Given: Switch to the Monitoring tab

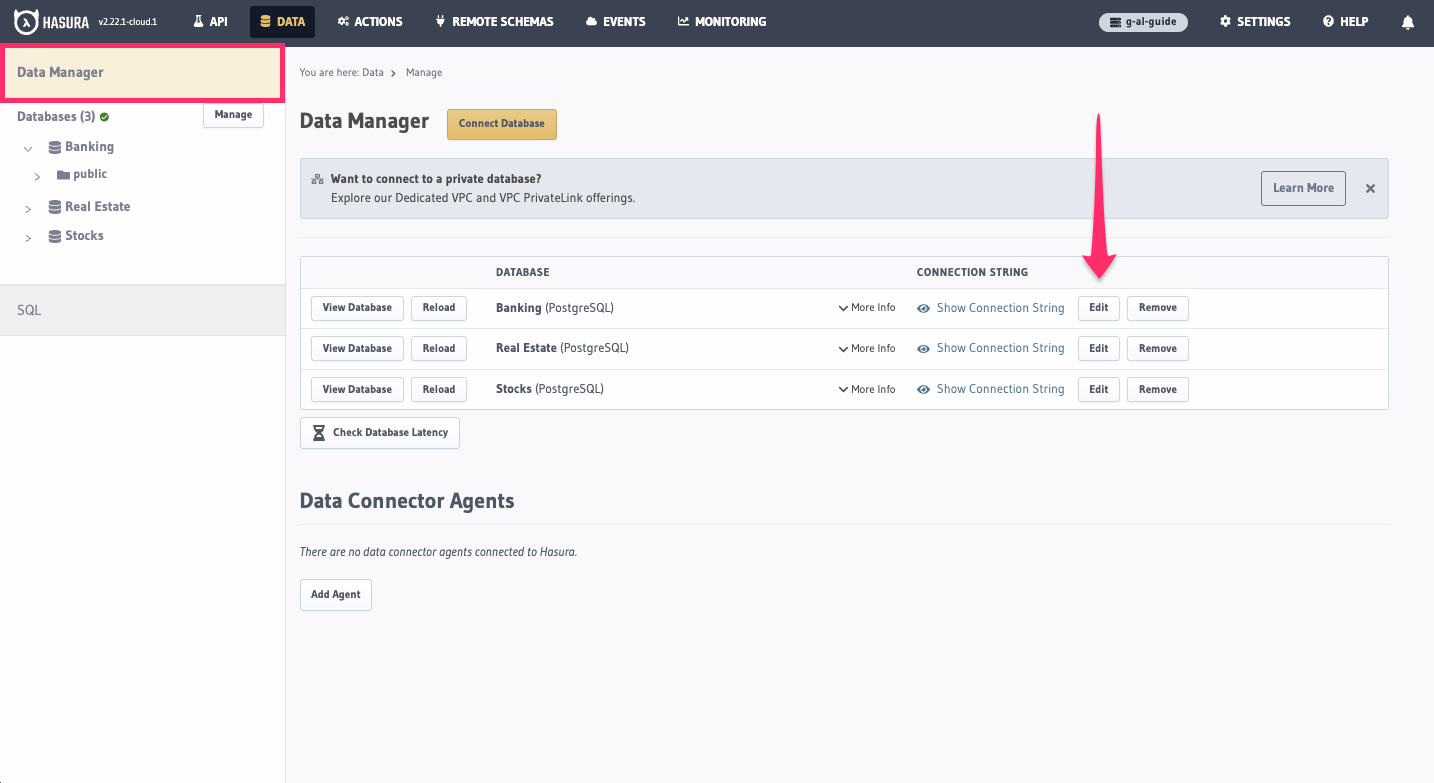Looking at the screenshot, I should point(721,21).
